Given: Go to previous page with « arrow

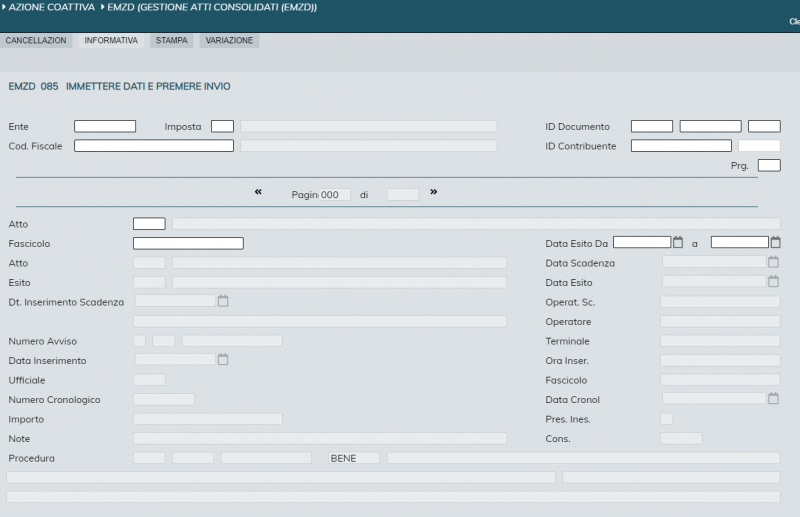Looking at the screenshot, I should [x=258, y=192].
